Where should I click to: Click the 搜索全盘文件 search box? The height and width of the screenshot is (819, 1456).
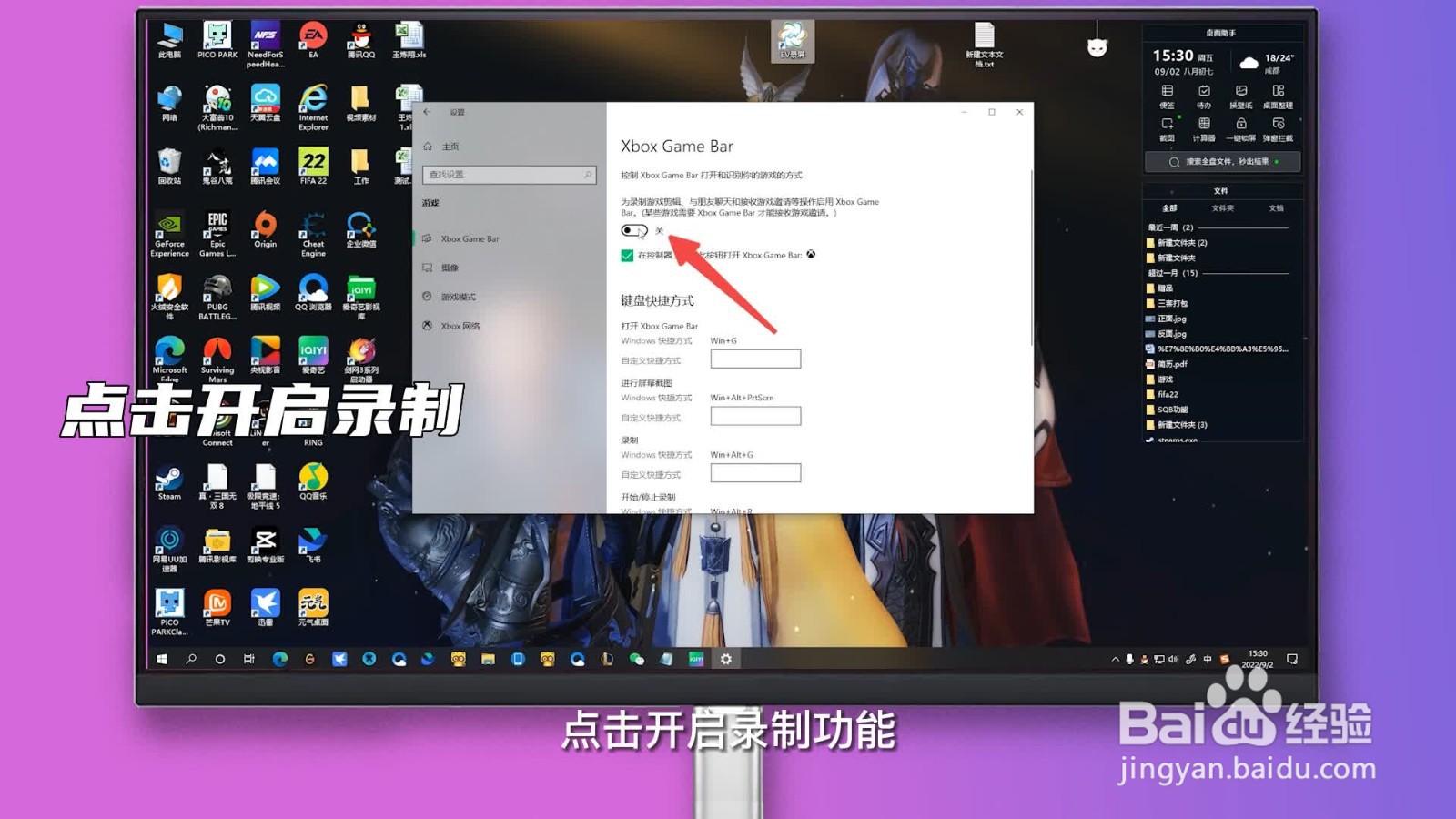pos(1222,162)
